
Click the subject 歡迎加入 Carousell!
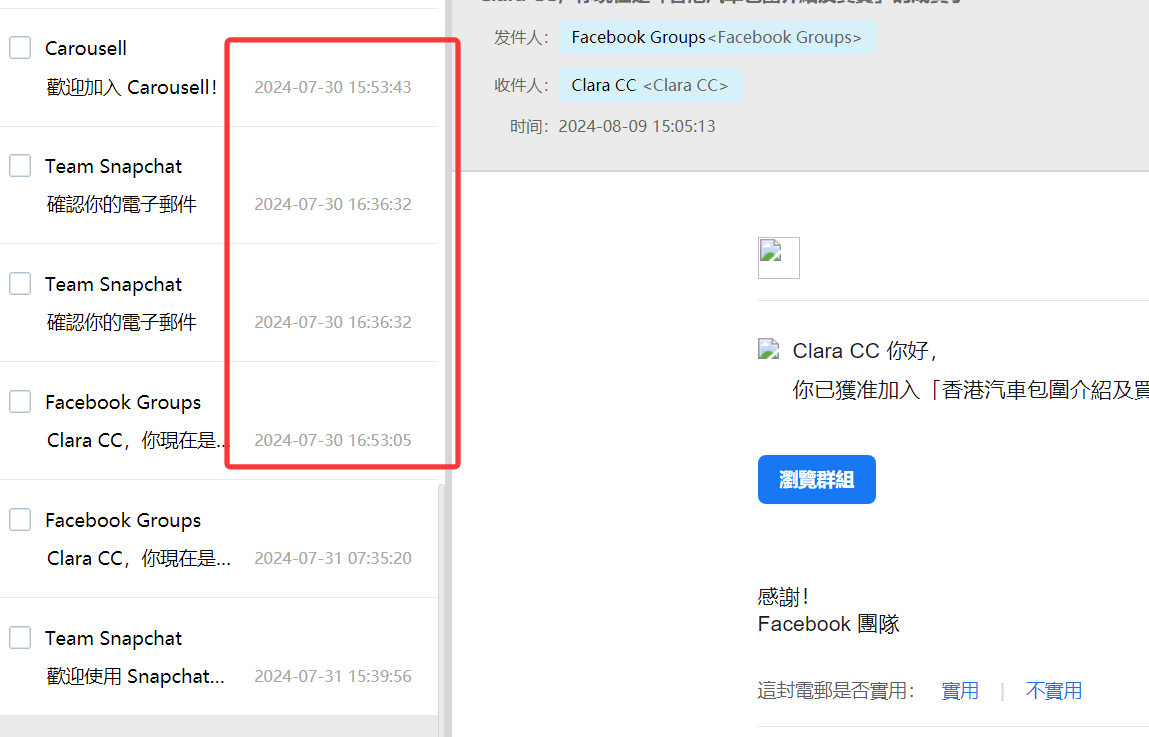coord(132,87)
